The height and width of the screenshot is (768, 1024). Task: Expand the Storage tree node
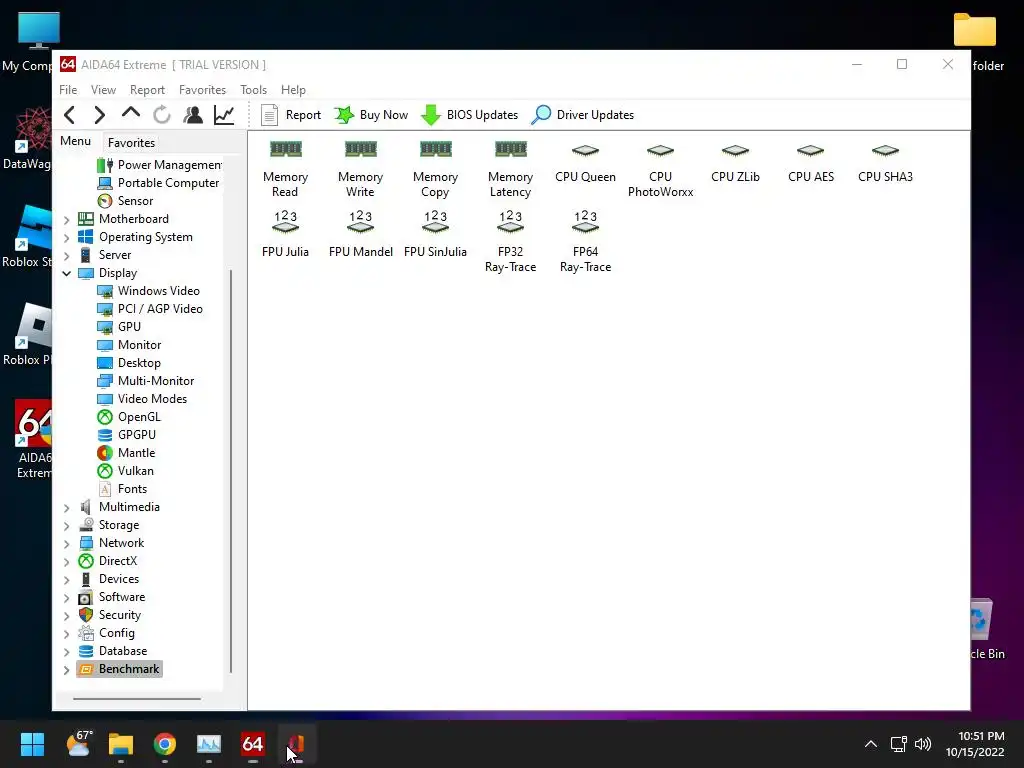point(67,526)
